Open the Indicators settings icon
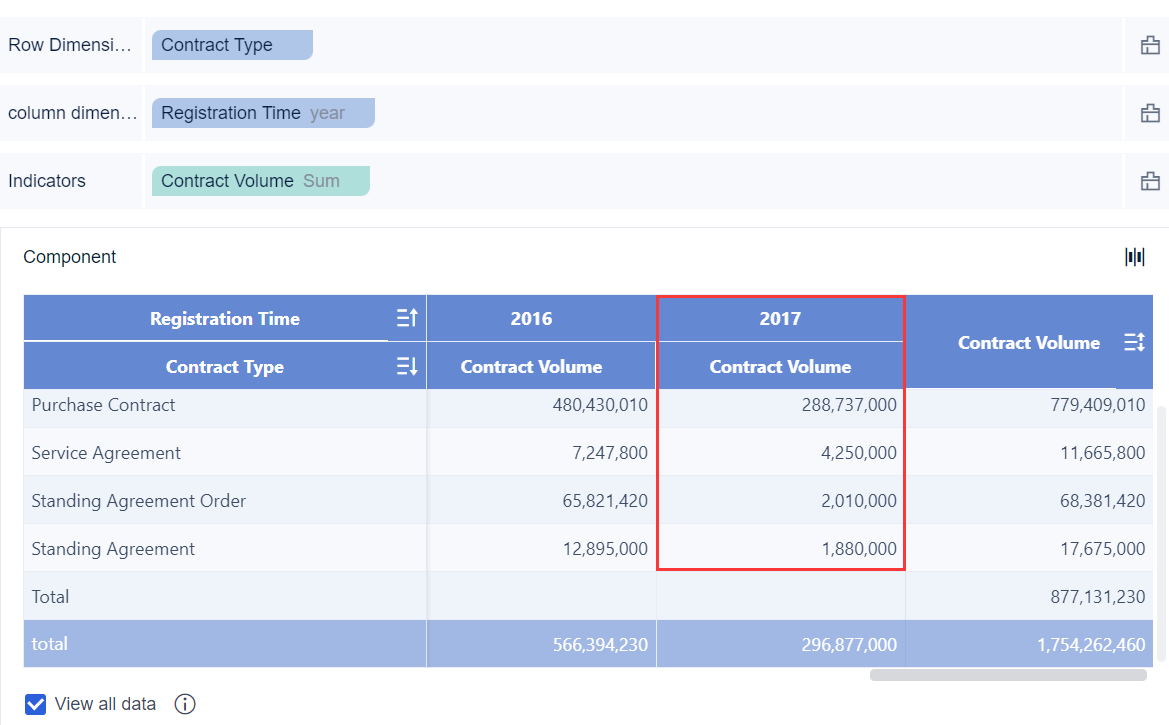1169x725 pixels. click(x=1148, y=180)
